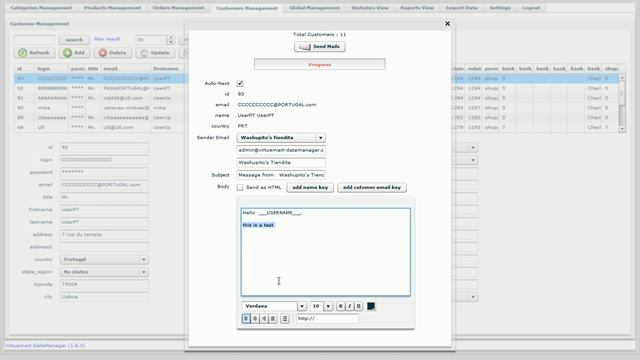
Task: Toggle underline formatting in editor toolbar
Action: (358, 306)
